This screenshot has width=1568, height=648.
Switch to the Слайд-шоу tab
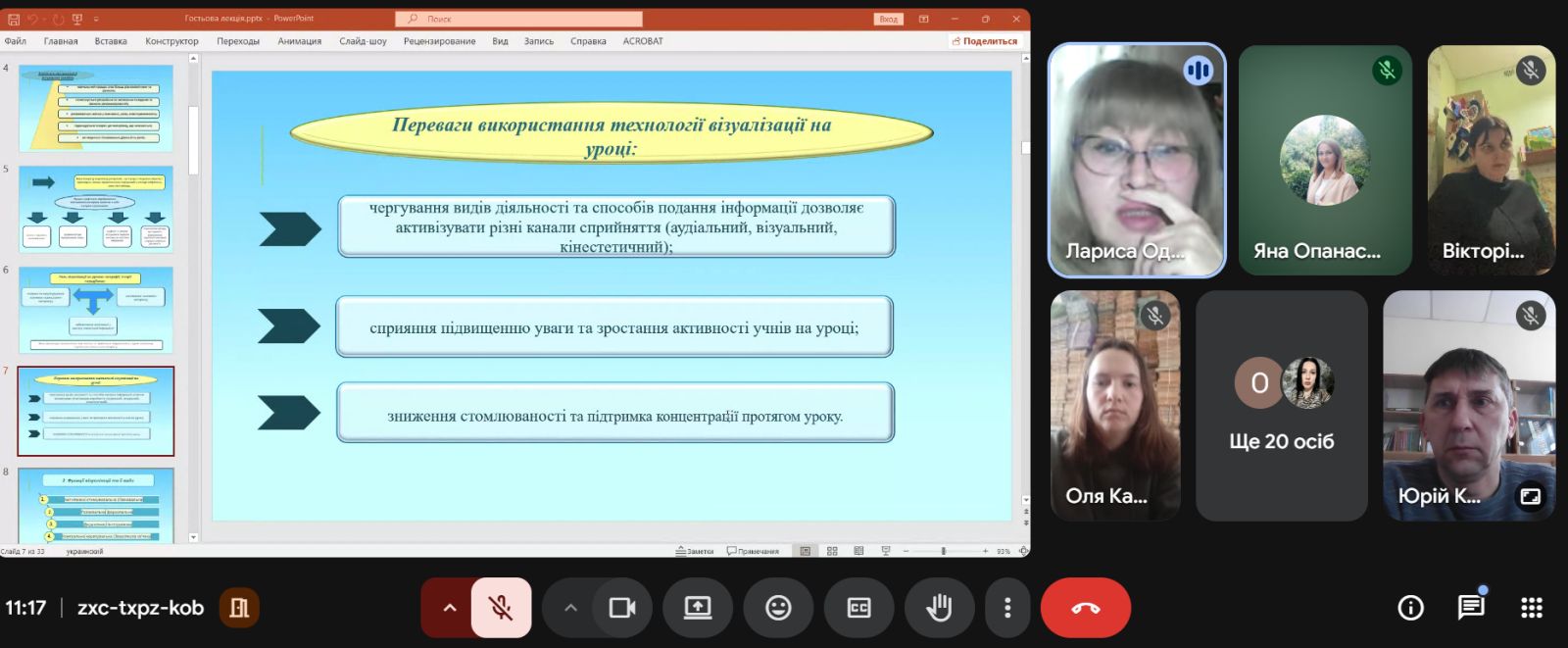pos(363,41)
